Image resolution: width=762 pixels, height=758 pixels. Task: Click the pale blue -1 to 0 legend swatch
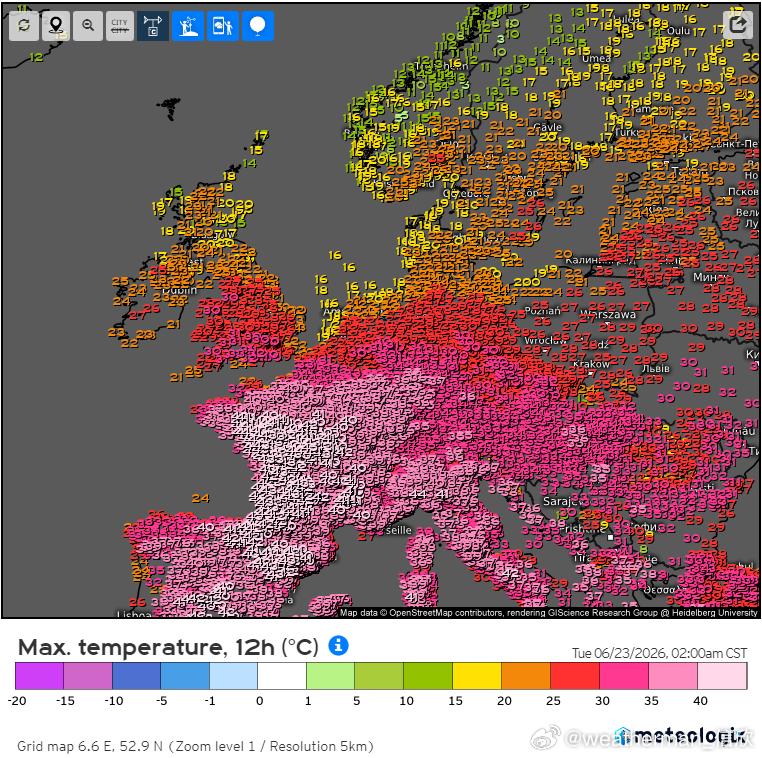point(234,675)
